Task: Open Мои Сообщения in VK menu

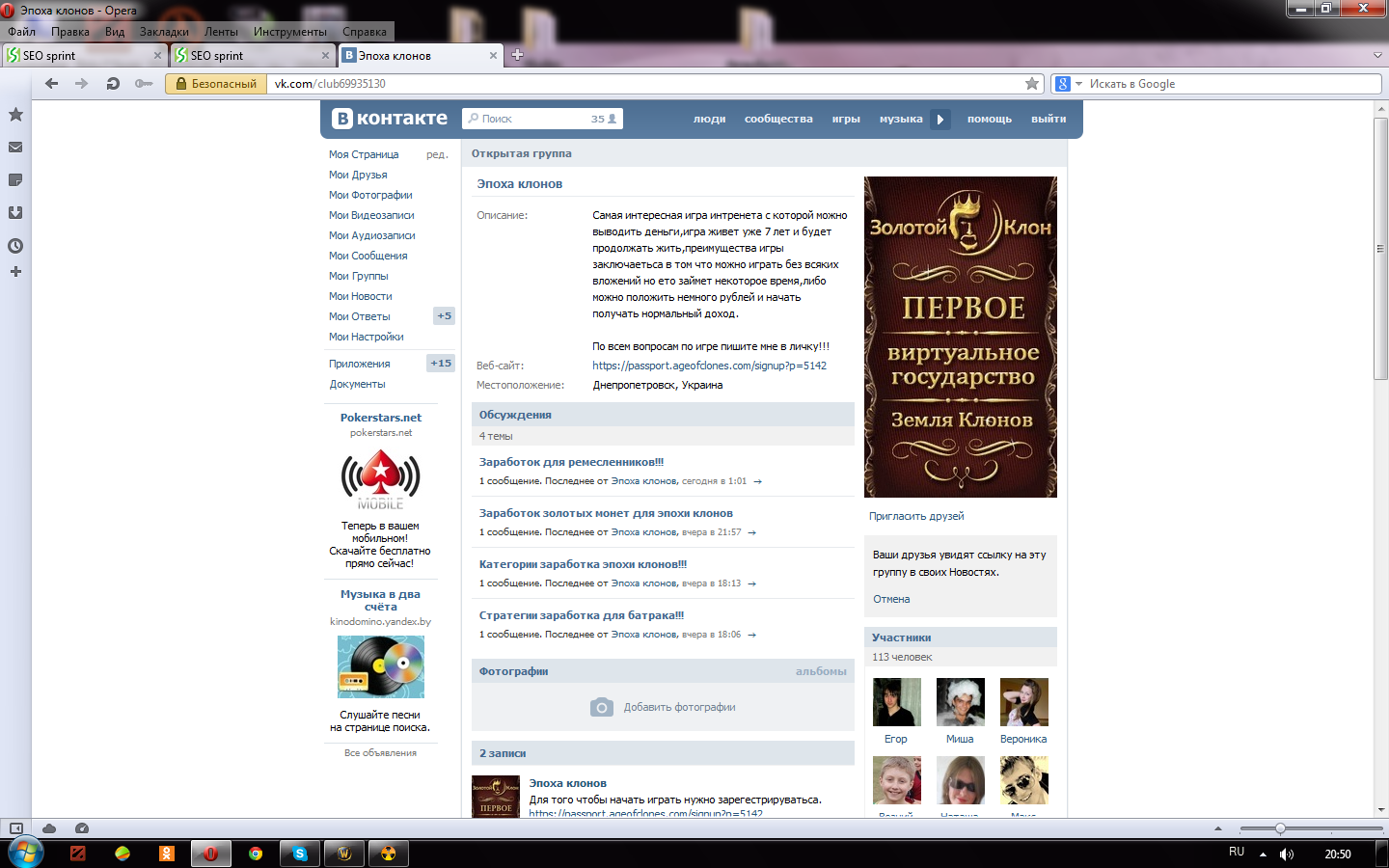Action: tap(368, 256)
